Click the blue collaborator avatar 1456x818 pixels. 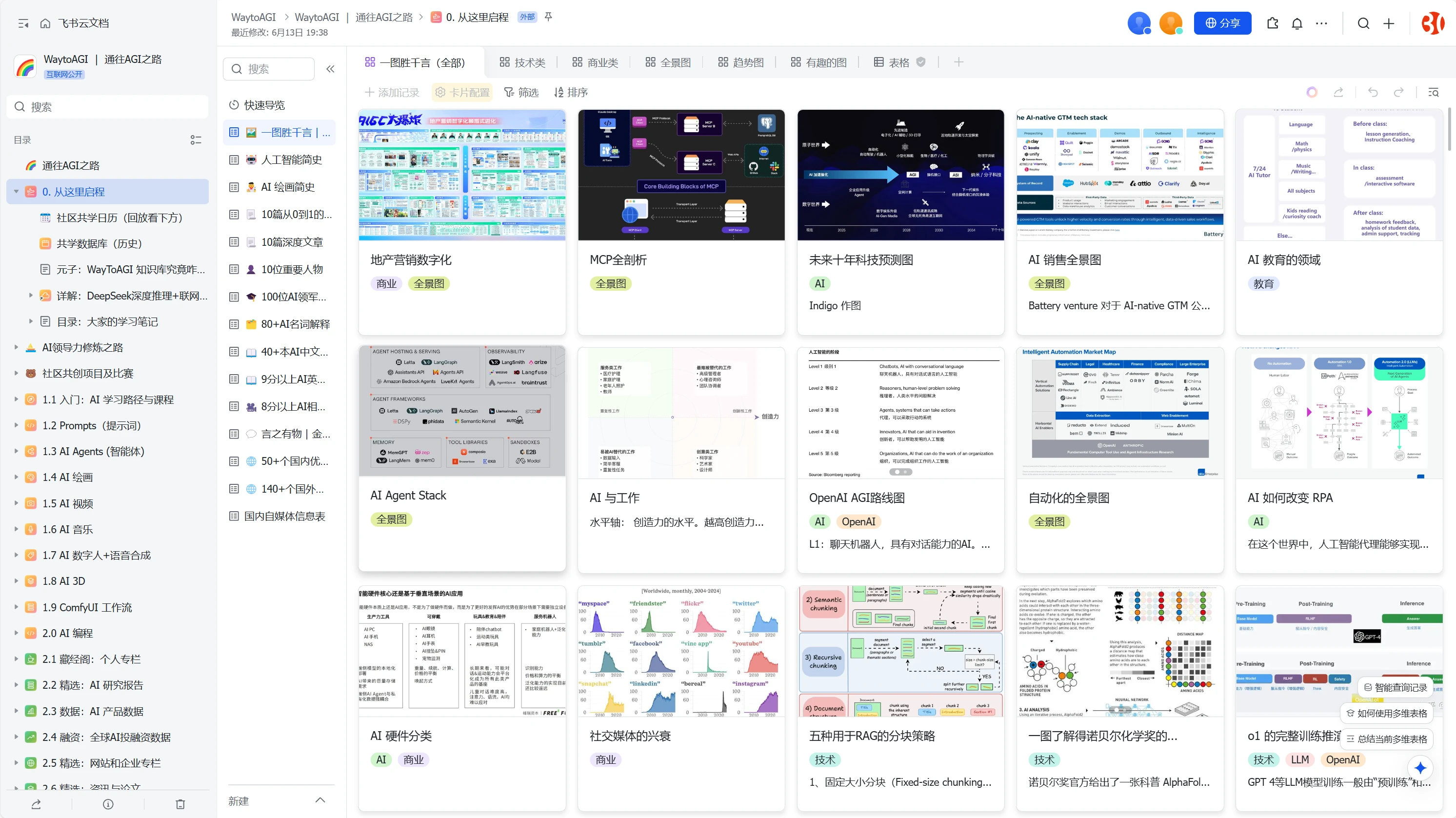pyautogui.click(x=1139, y=23)
